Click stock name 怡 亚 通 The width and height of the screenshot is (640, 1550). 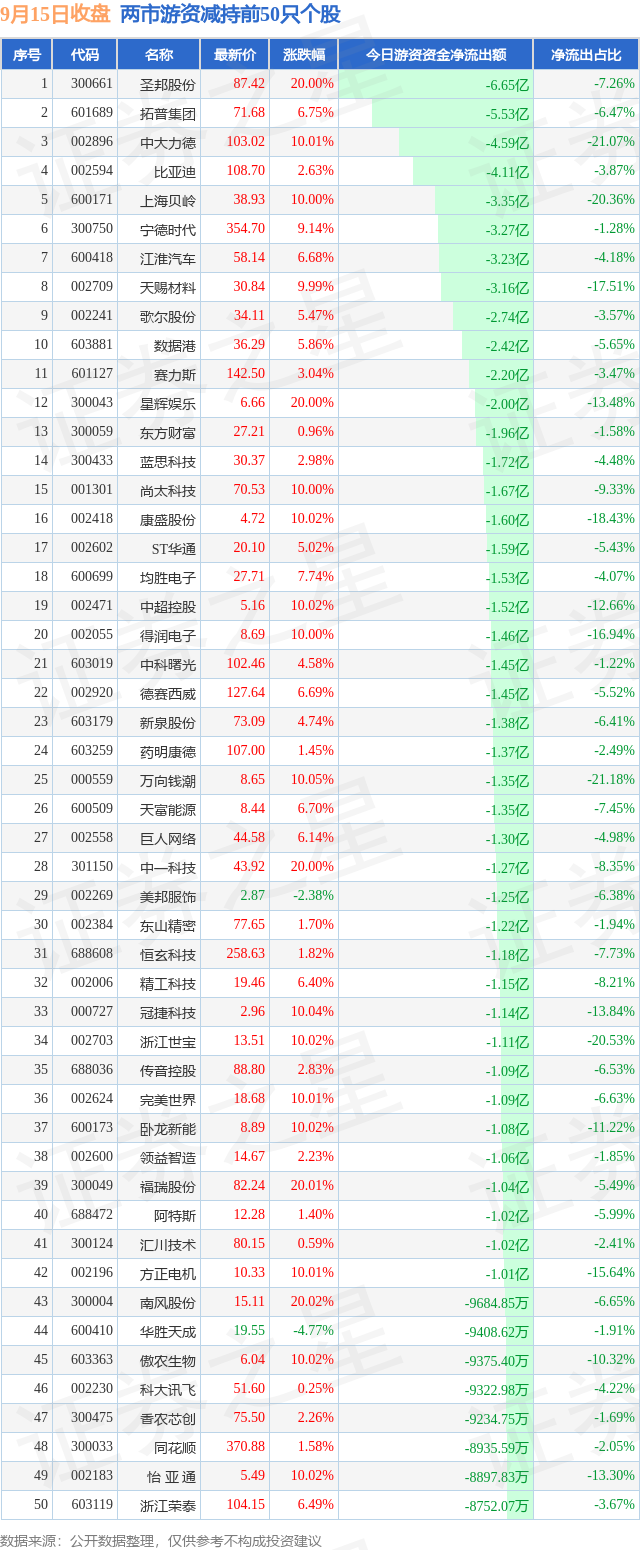(x=171, y=1476)
